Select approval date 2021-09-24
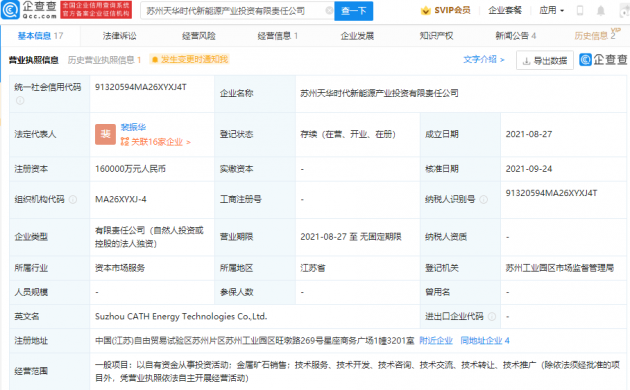This screenshot has height=390, width=630. (529, 169)
